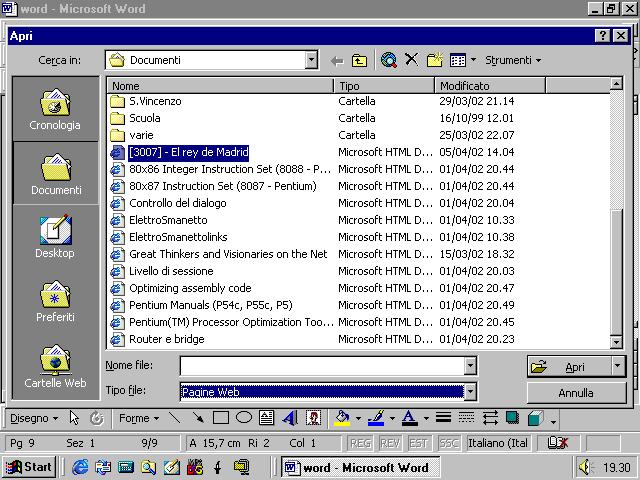Viewport: 640px width, 480px height.
Task: Open the fill color dropdown arrow
Action: [358, 418]
